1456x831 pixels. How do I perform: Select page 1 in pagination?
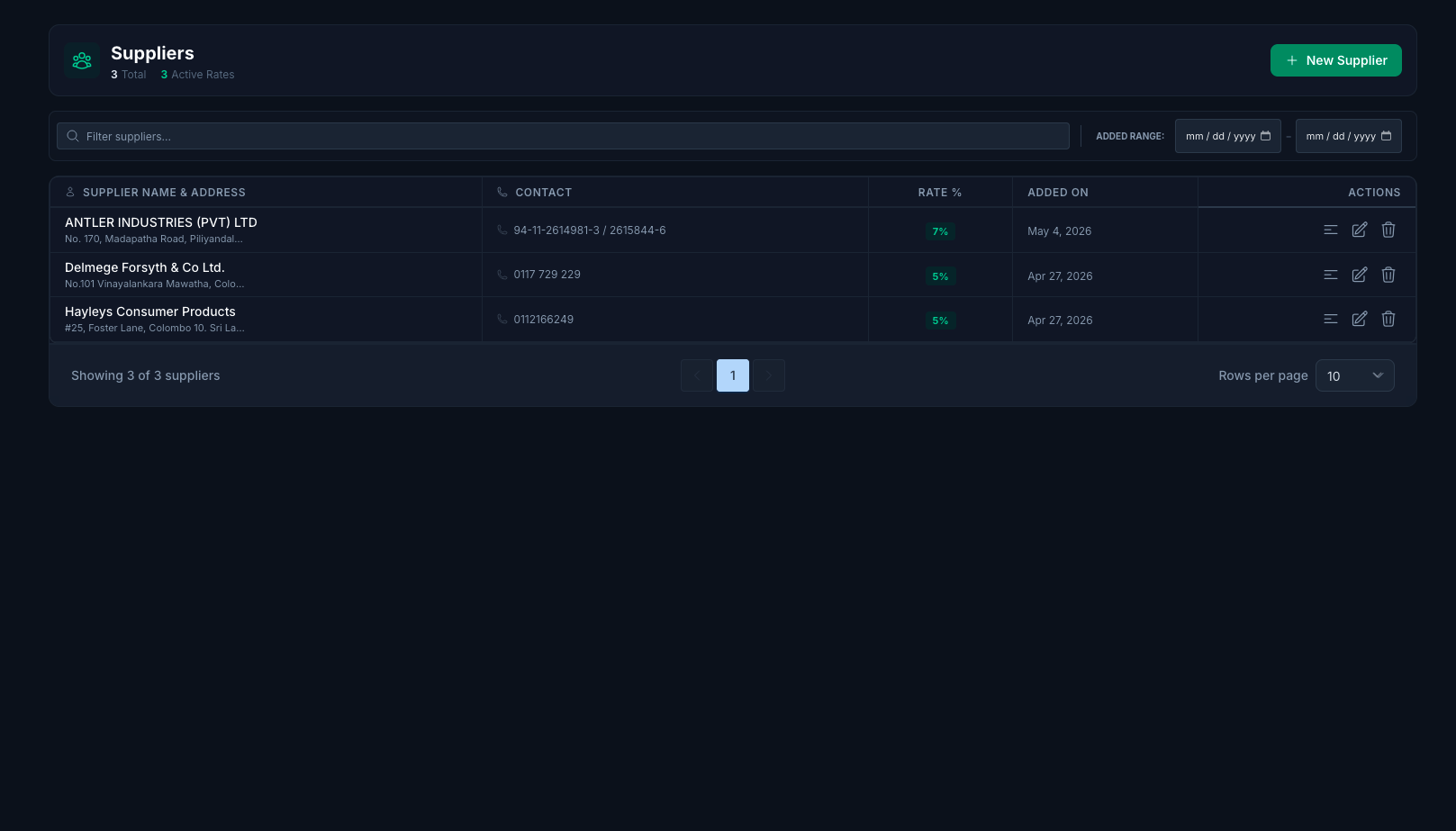733,375
